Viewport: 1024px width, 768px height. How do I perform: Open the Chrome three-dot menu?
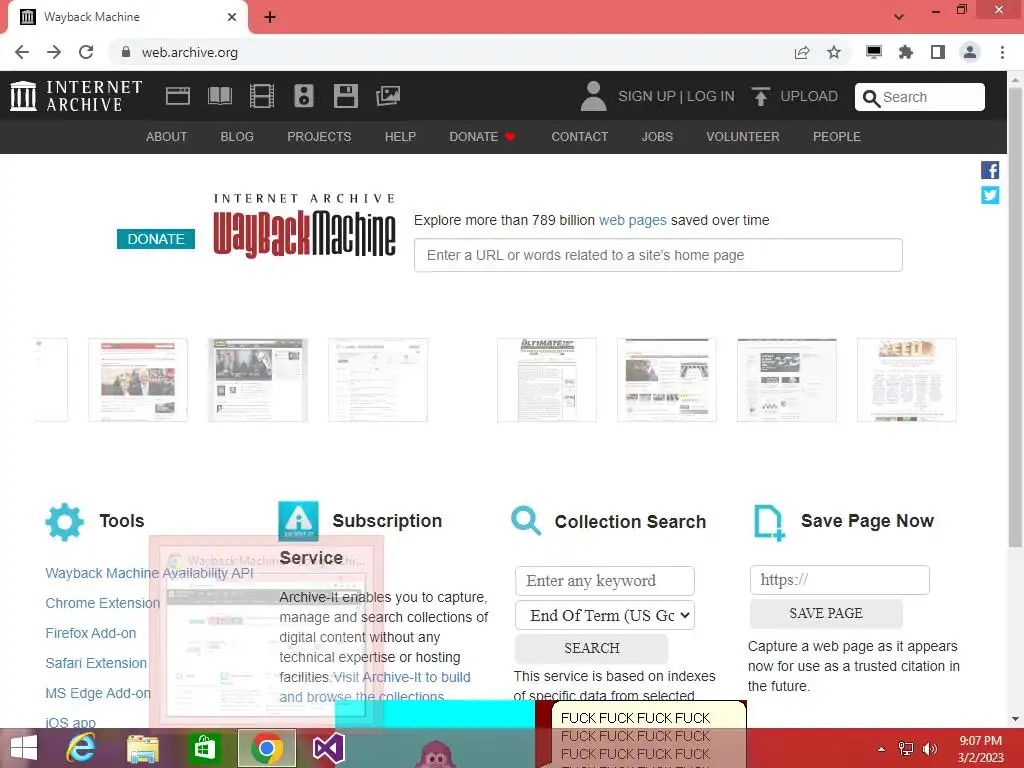(1002, 52)
